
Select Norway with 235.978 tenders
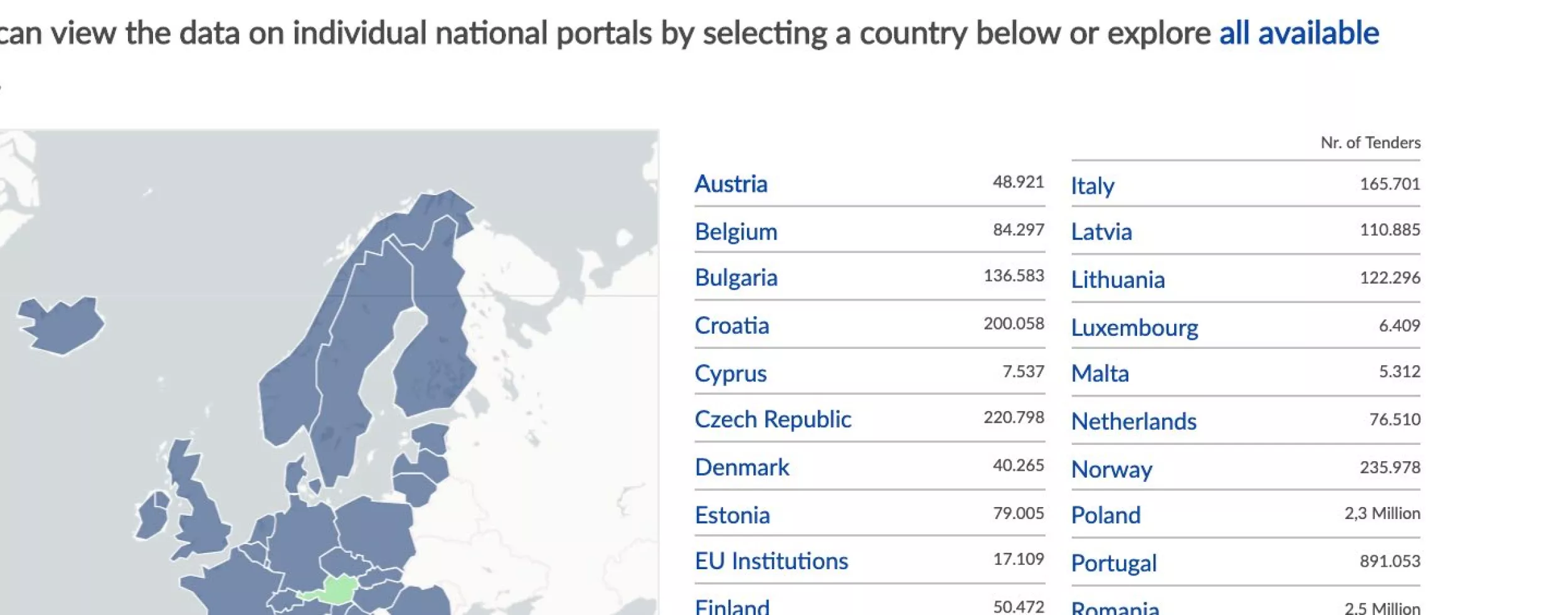point(1111,469)
